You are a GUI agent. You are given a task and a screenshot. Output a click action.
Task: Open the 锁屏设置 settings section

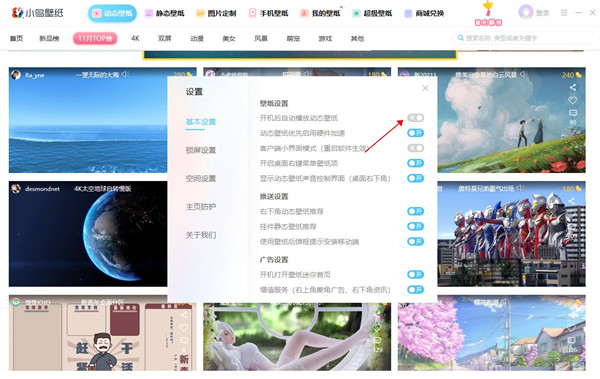pyautogui.click(x=201, y=150)
